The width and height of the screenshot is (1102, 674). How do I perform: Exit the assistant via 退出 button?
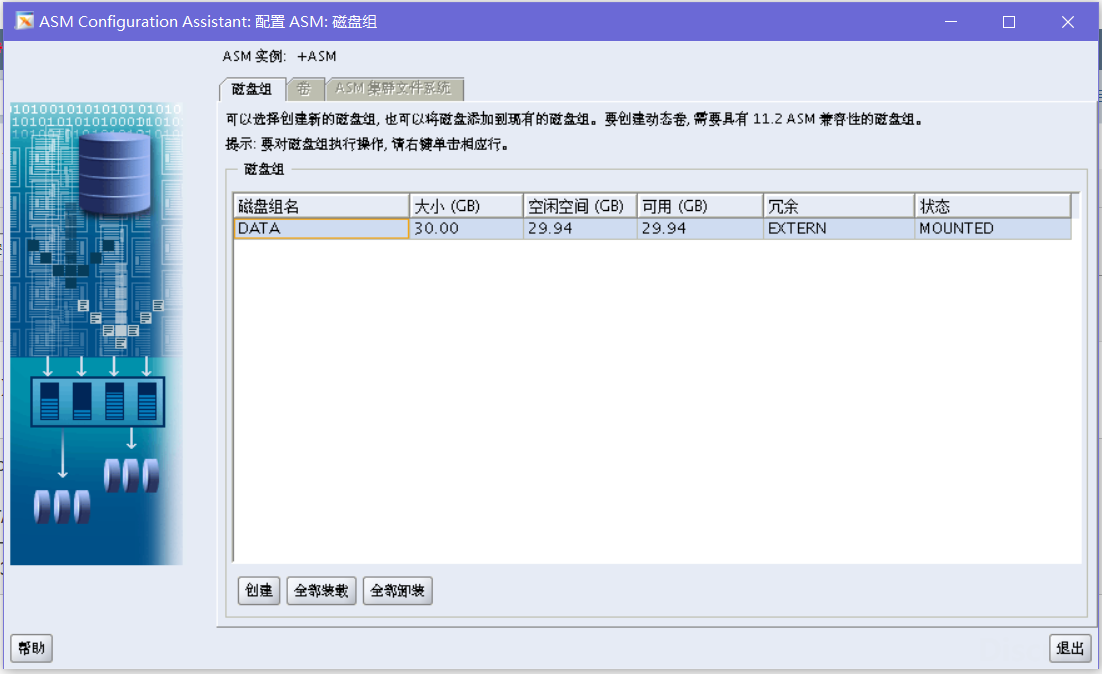click(x=1069, y=649)
